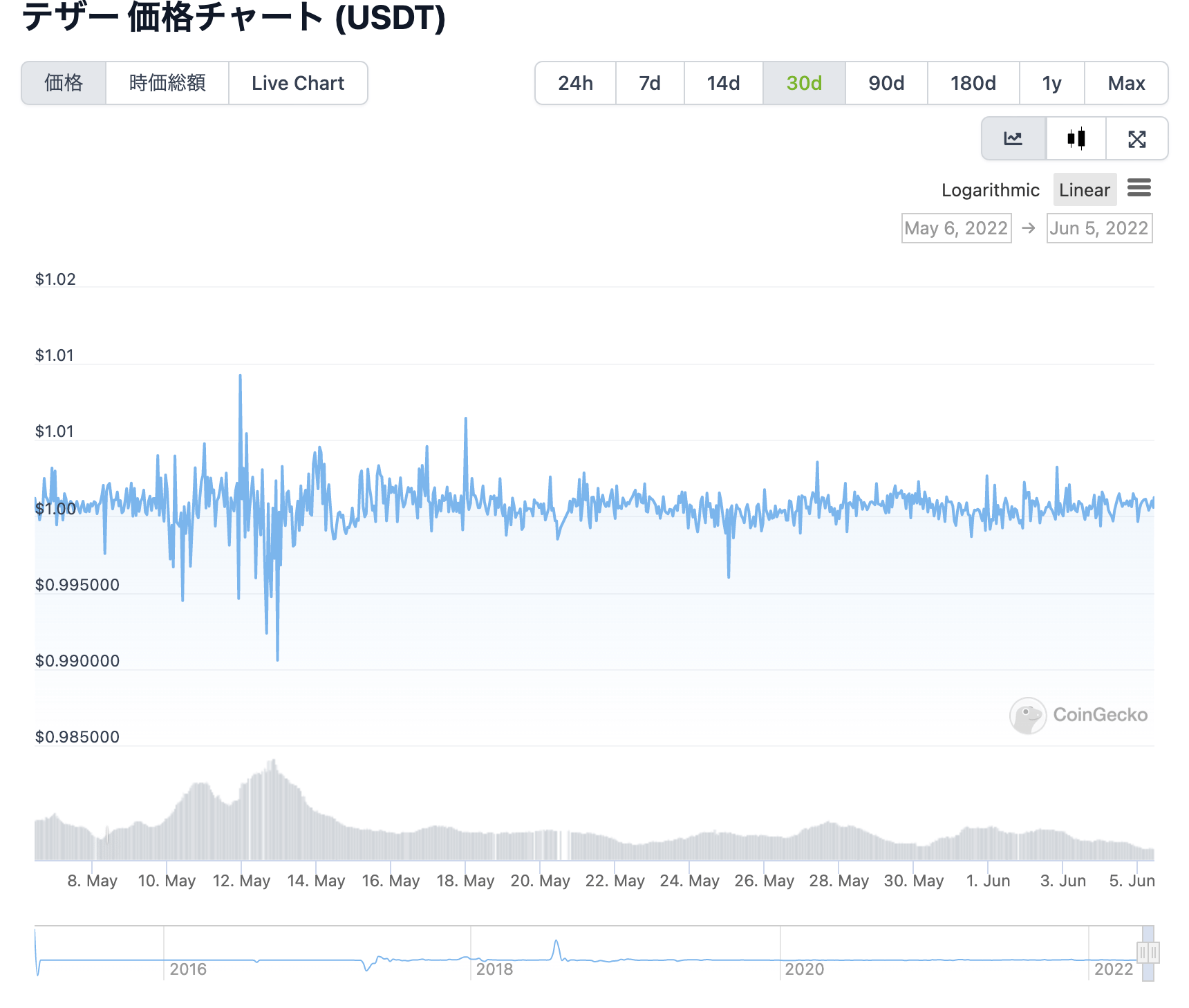
Task: Switch to candlestick chart view
Action: [1075, 138]
